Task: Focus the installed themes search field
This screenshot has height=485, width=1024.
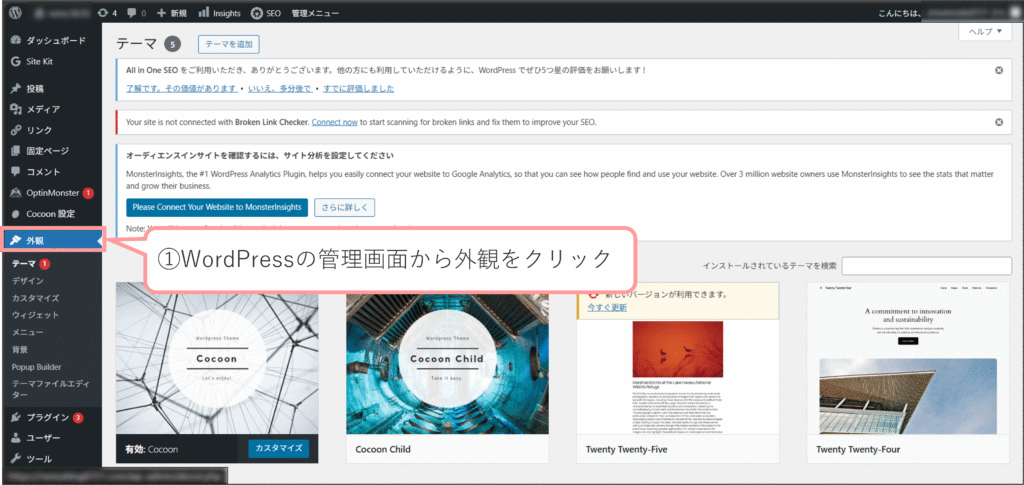Action: 926,265
